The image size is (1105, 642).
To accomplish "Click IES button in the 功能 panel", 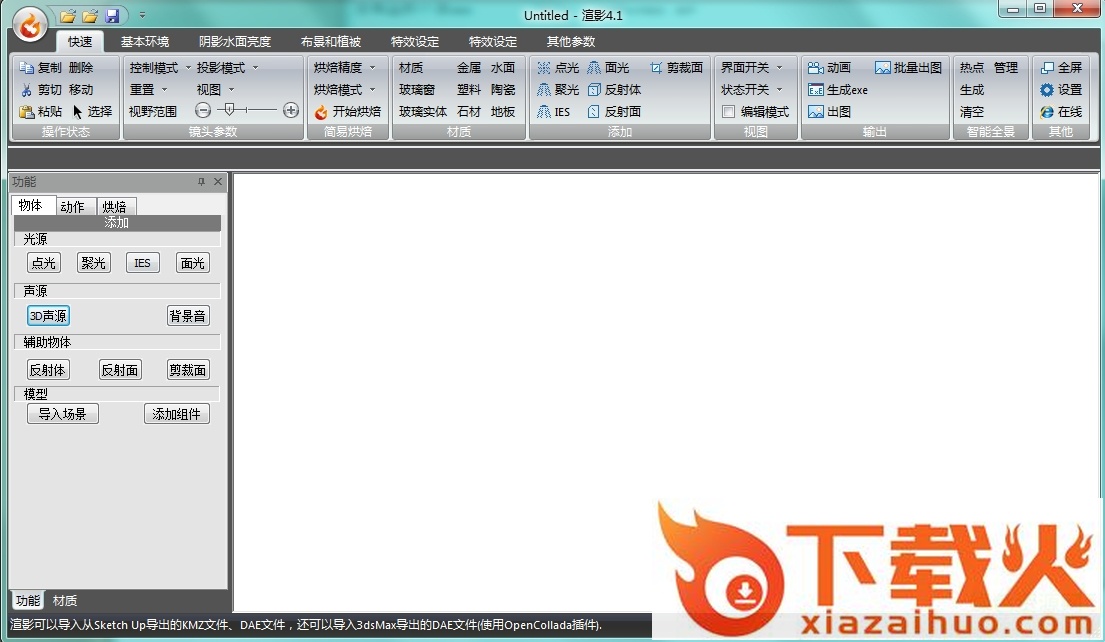I will point(142,263).
